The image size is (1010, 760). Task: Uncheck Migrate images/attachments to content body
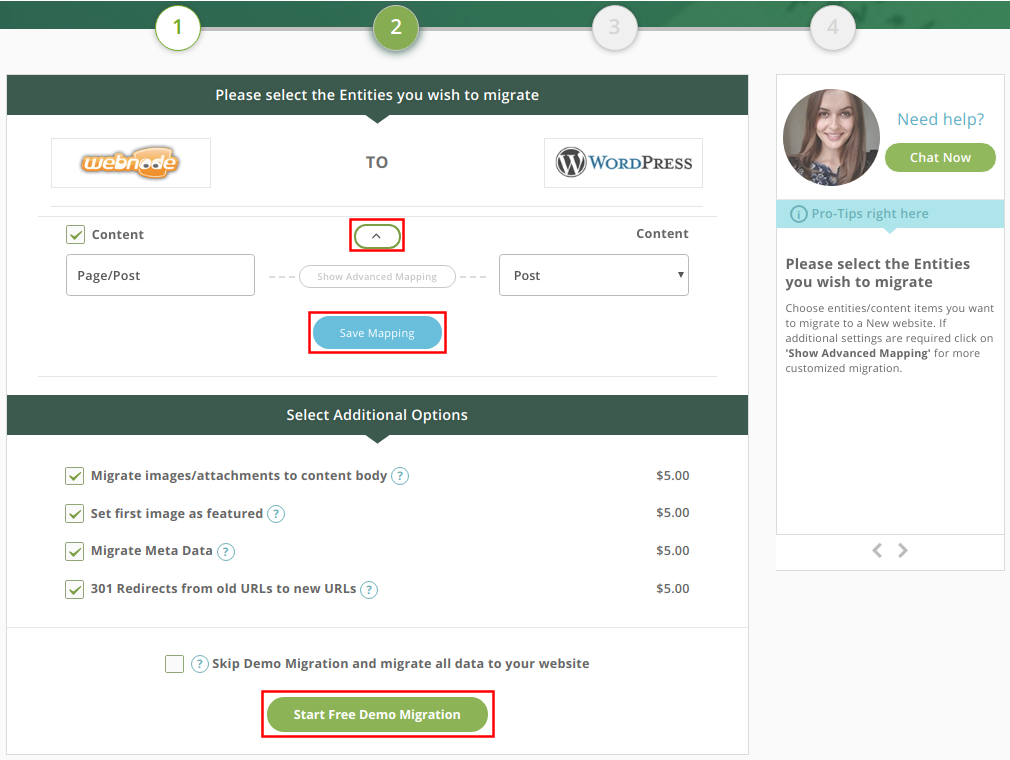[75, 476]
